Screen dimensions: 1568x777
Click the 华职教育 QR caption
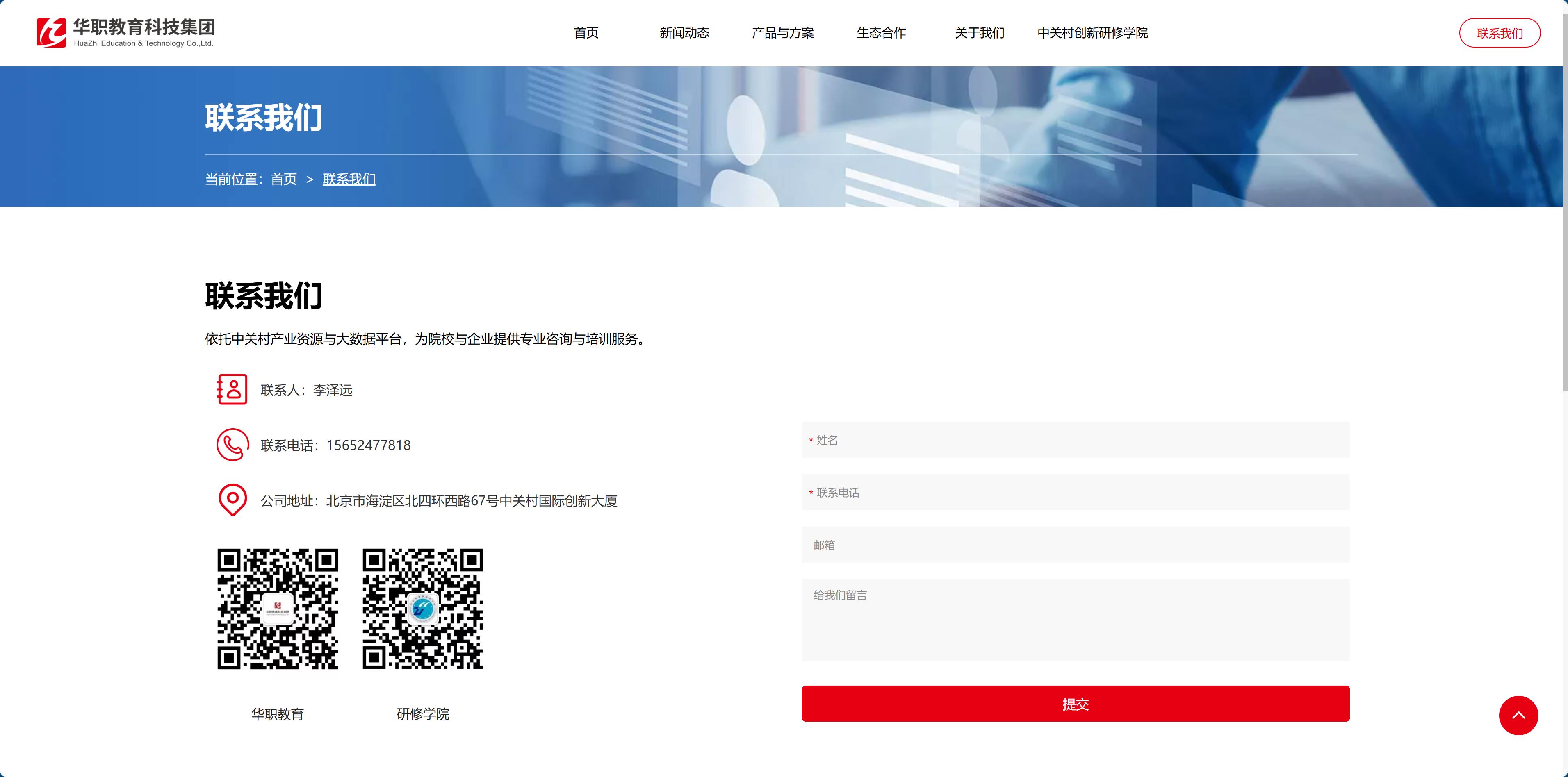[278, 714]
